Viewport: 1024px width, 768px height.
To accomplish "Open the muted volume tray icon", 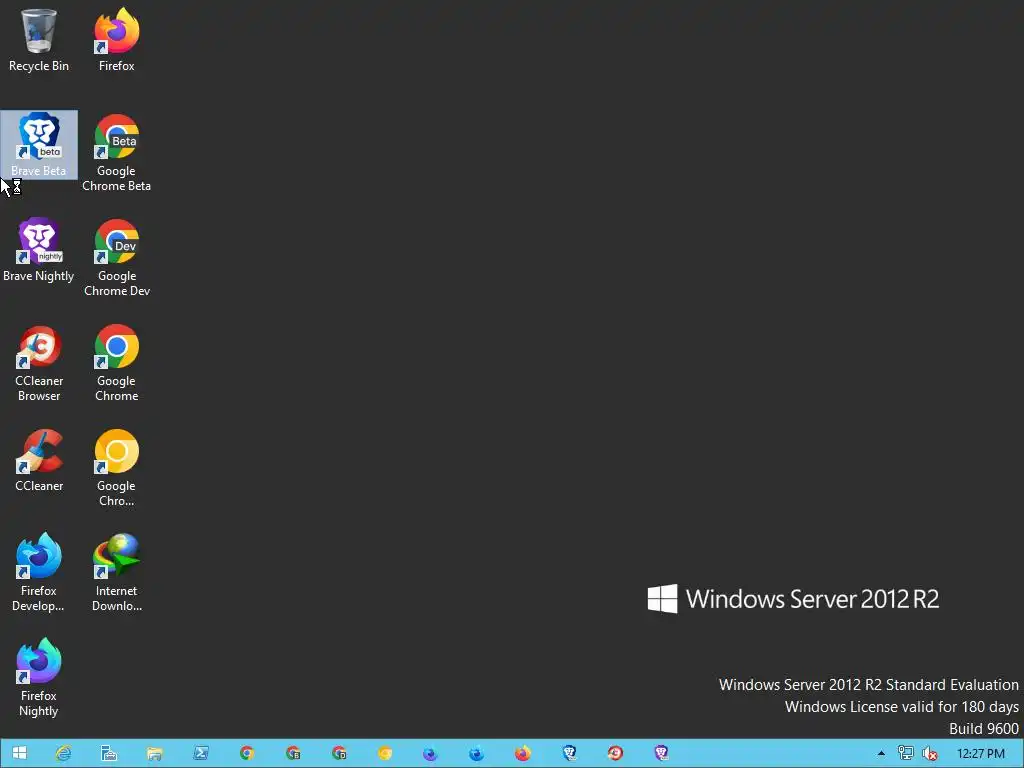I will click(929, 754).
